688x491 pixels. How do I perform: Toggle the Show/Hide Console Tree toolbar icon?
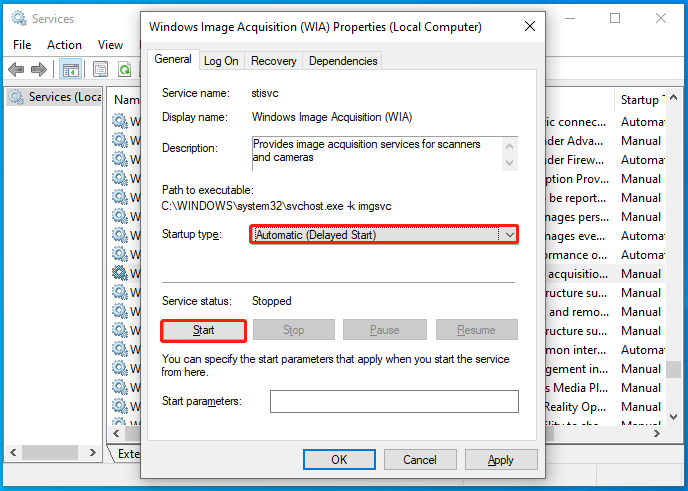coord(71,69)
